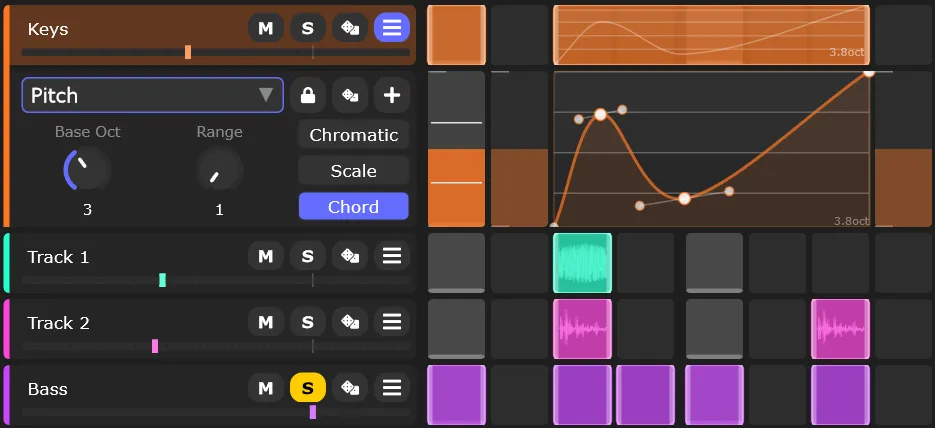Open the Bass track hamburger menu

tap(392, 389)
